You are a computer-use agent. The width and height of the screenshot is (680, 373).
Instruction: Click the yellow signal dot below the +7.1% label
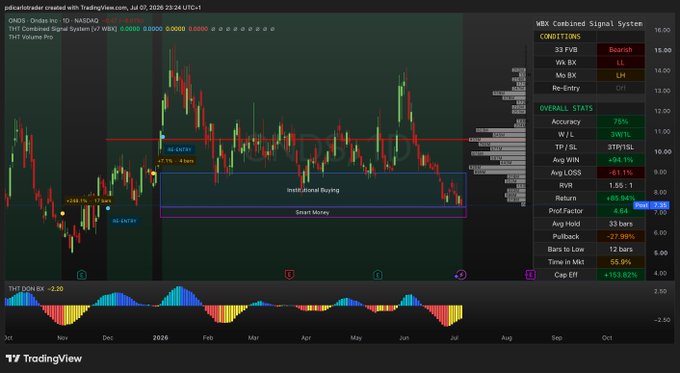(x=153, y=173)
